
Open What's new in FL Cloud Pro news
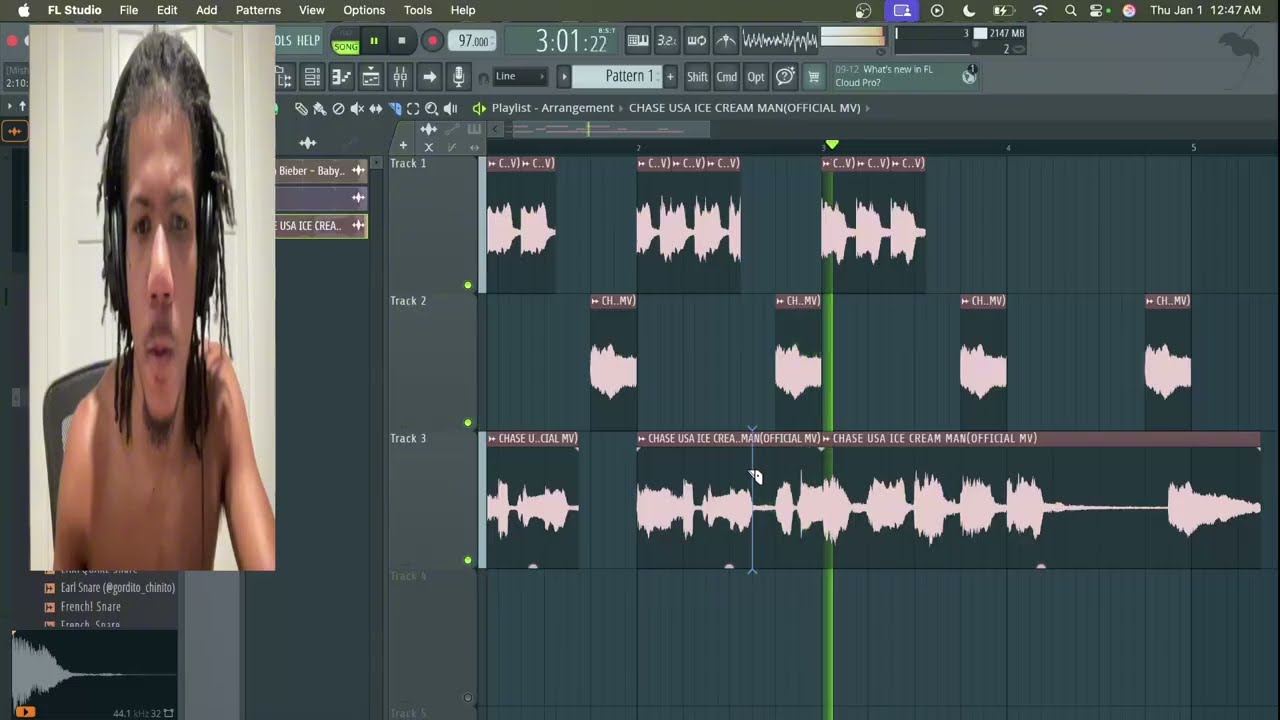point(893,76)
